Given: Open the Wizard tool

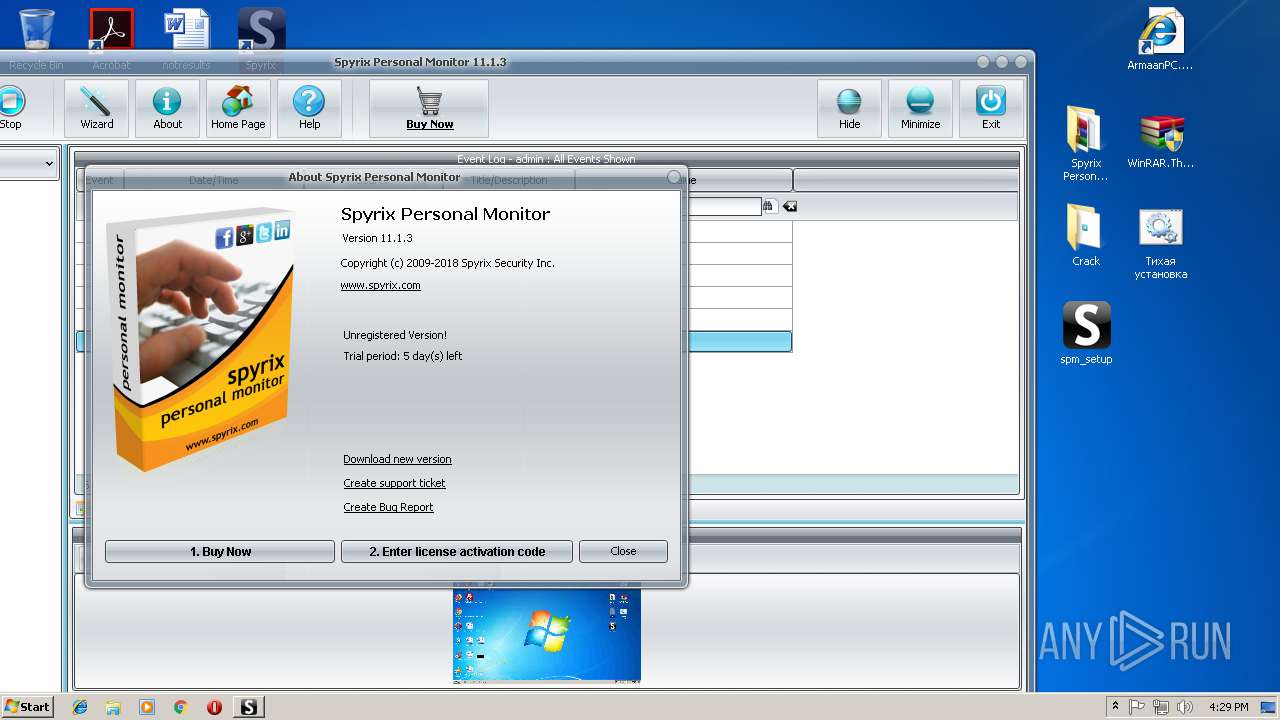Looking at the screenshot, I should pos(97,108).
